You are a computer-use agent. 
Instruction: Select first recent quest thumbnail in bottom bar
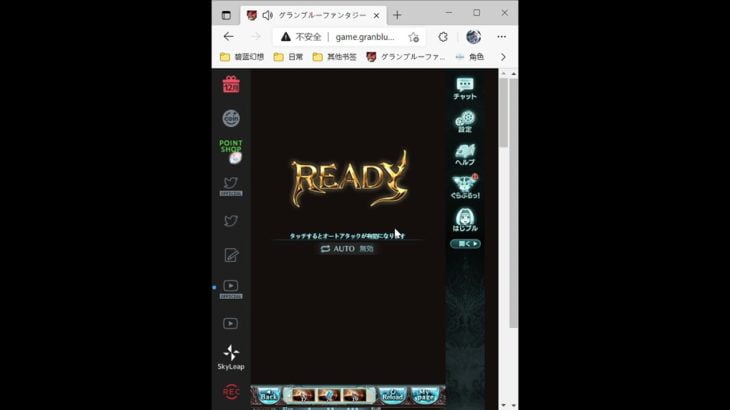pos(304,396)
